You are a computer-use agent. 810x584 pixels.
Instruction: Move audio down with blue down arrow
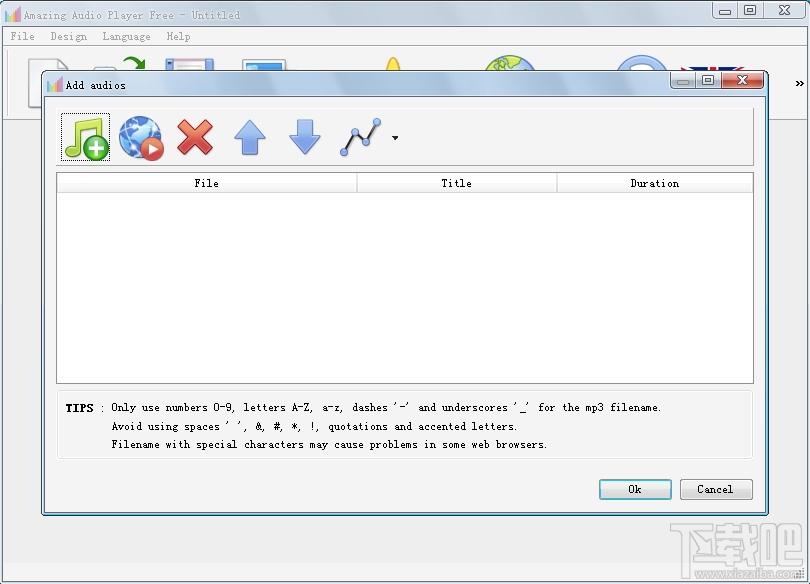305,137
